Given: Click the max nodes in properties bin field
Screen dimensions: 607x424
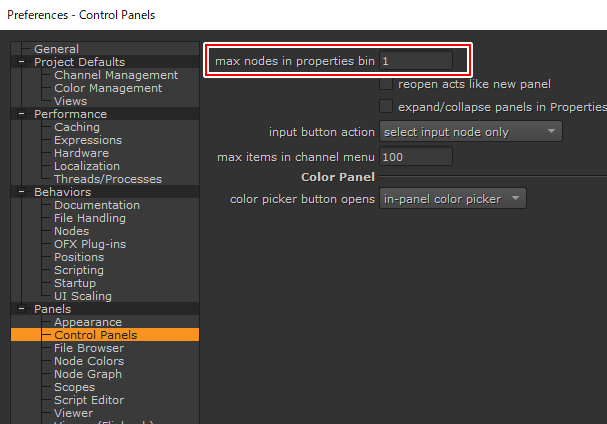Looking at the screenshot, I should point(423,61).
